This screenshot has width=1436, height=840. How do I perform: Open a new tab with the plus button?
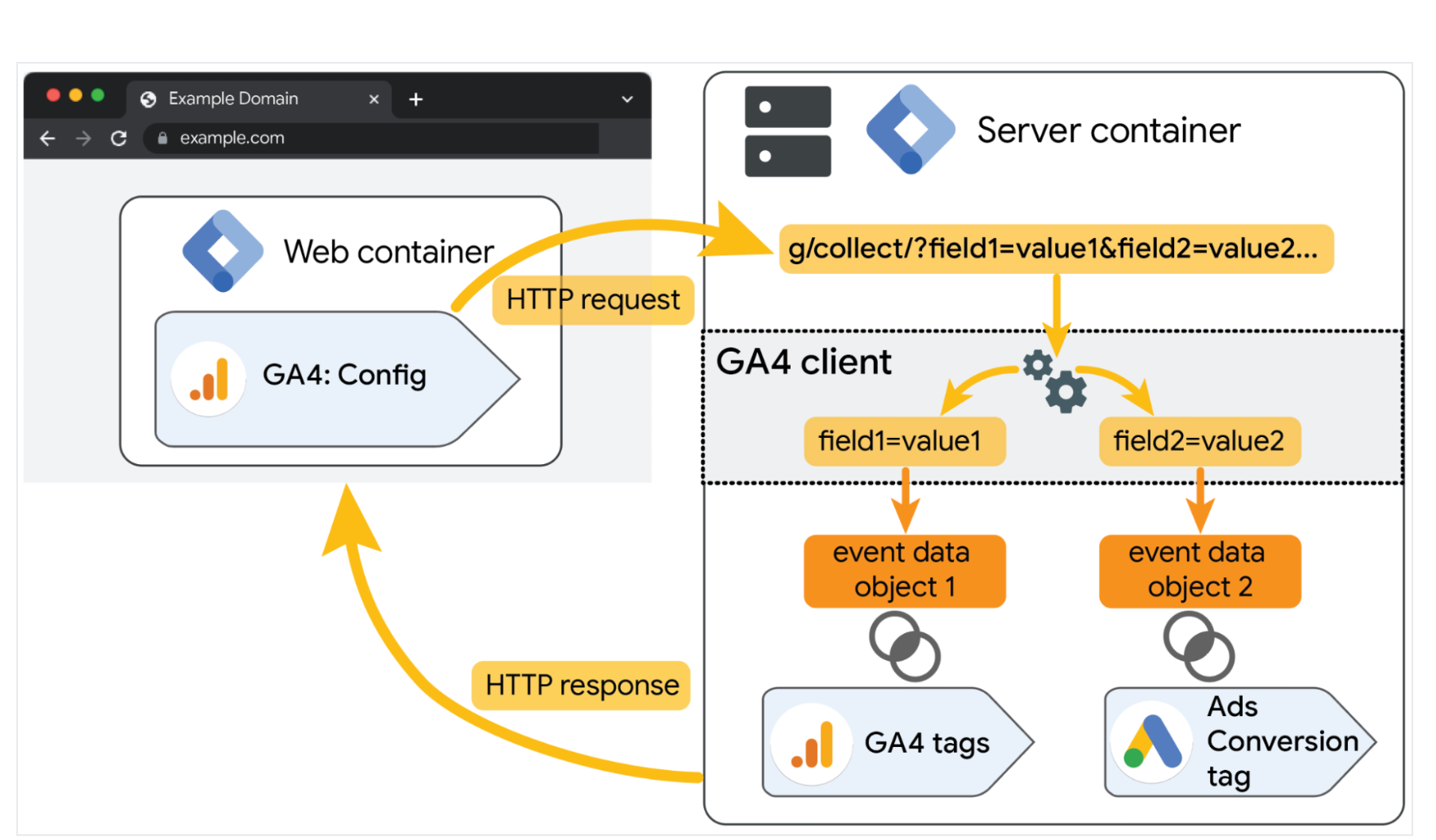point(416,99)
